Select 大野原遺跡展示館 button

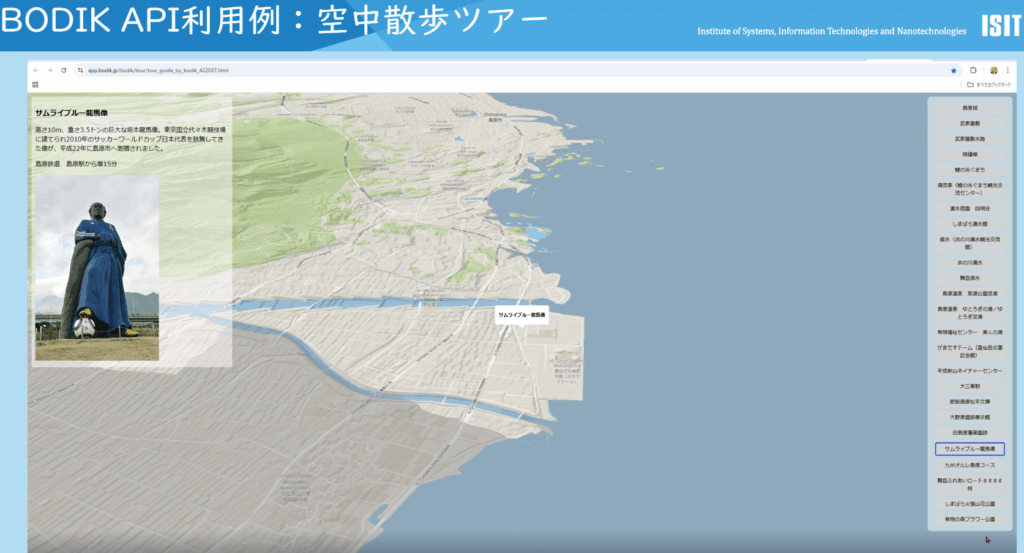(x=970, y=417)
